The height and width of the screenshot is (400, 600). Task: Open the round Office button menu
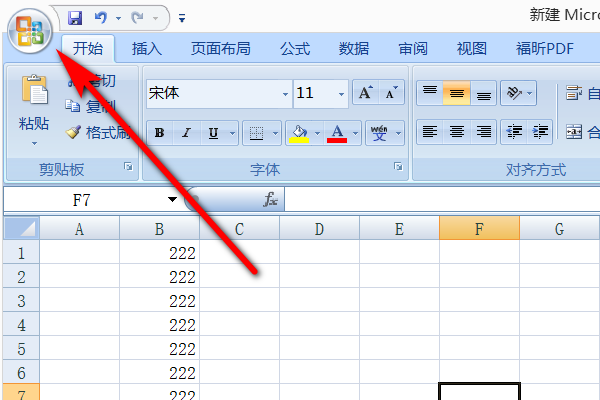coord(29,31)
